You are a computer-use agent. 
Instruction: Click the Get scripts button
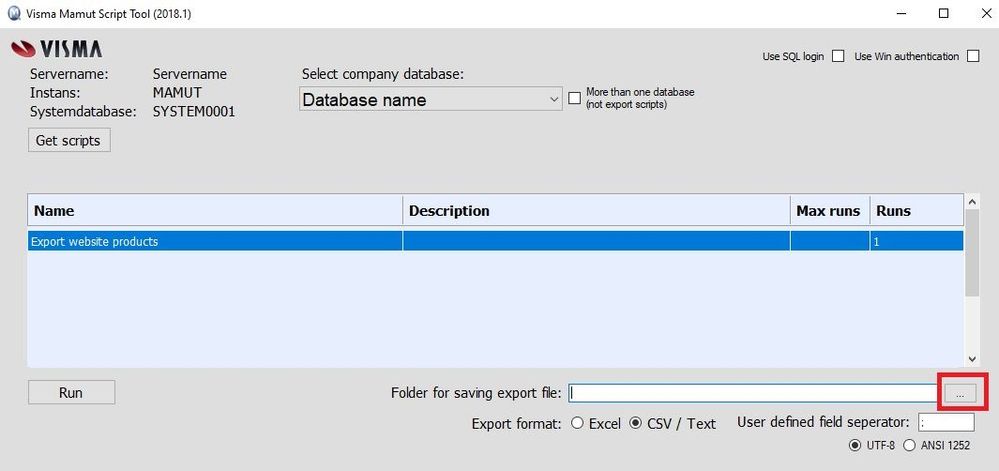[69, 140]
